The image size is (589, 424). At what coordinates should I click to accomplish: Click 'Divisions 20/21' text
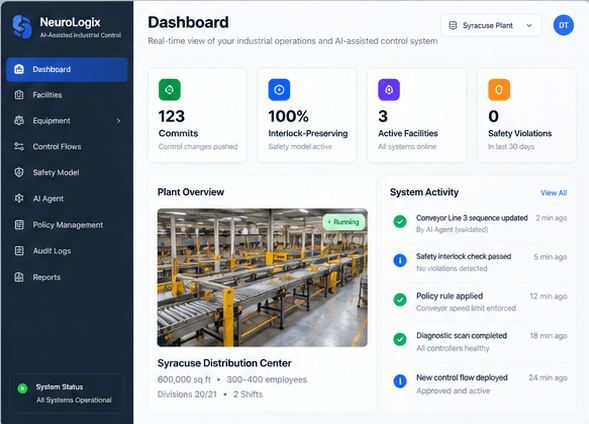point(187,394)
